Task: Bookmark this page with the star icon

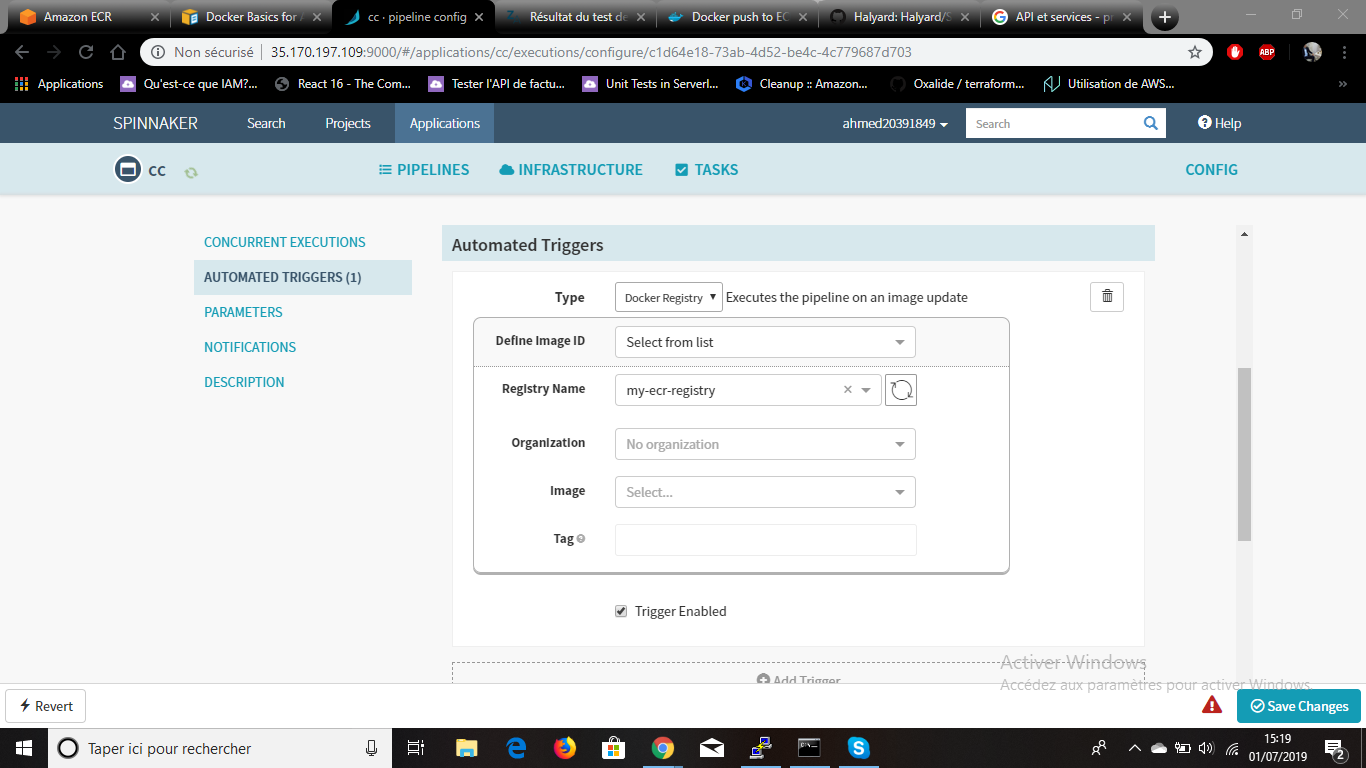Action: (x=1194, y=52)
